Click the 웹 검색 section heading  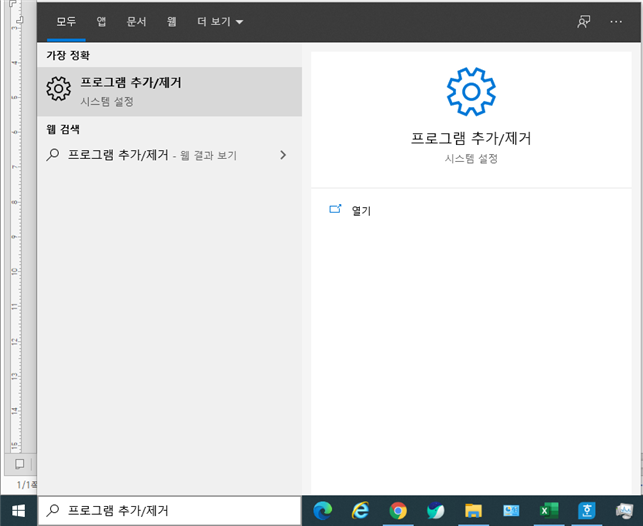point(63,130)
